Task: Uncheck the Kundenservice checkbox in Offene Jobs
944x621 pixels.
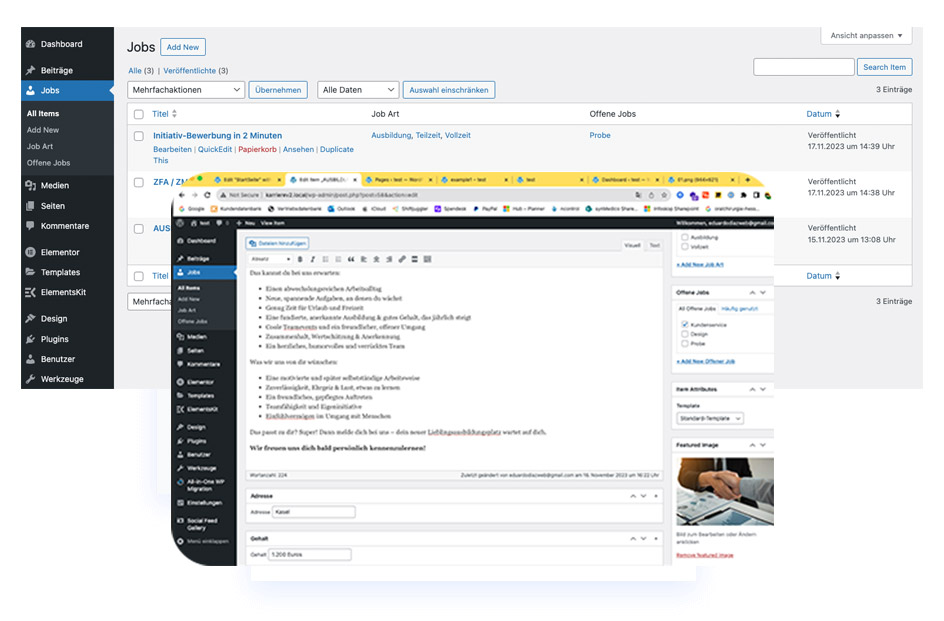Action: point(684,325)
